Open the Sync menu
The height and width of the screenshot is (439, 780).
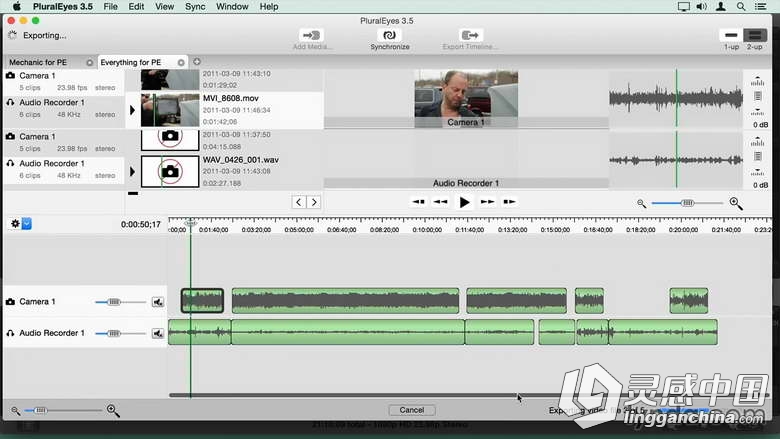(195, 6)
